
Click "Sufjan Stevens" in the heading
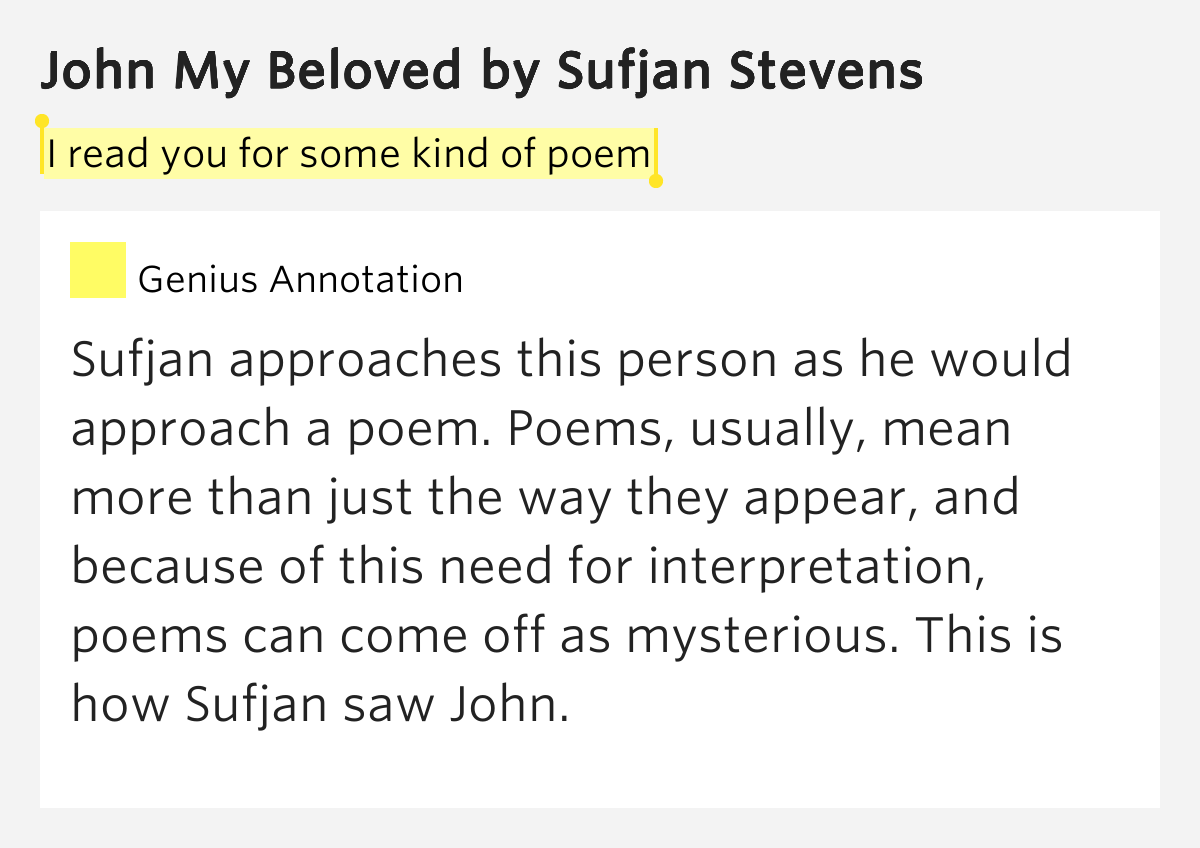[x=740, y=70]
